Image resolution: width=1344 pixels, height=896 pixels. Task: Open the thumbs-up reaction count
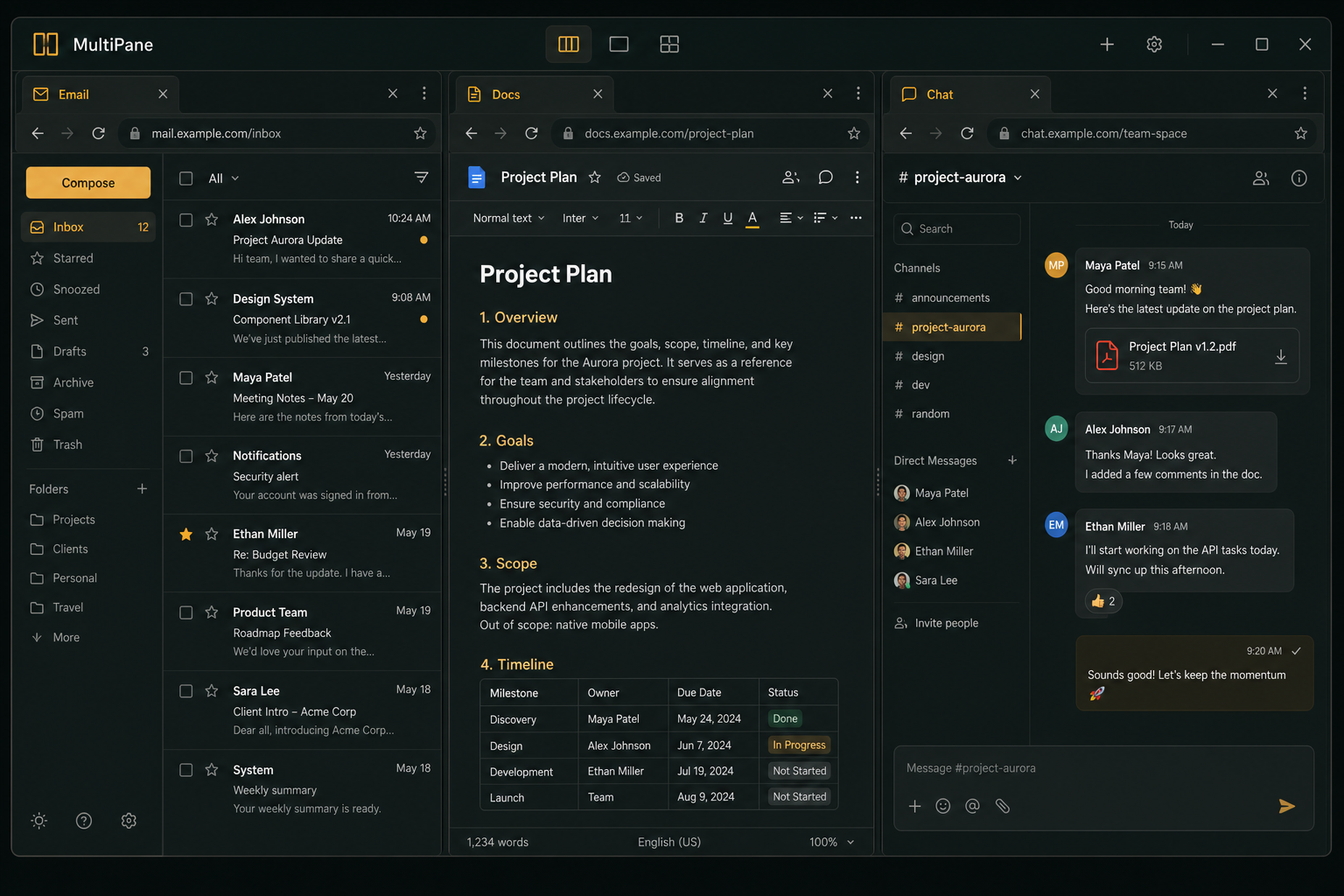pyautogui.click(x=1103, y=601)
